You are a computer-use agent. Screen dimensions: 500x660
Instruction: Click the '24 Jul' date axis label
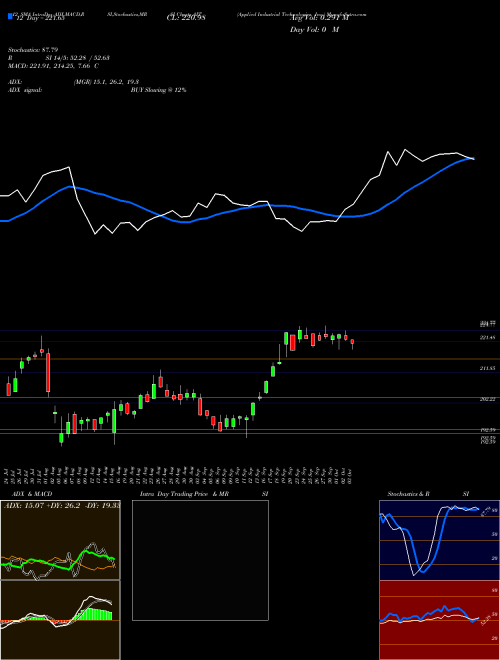tap(8, 474)
